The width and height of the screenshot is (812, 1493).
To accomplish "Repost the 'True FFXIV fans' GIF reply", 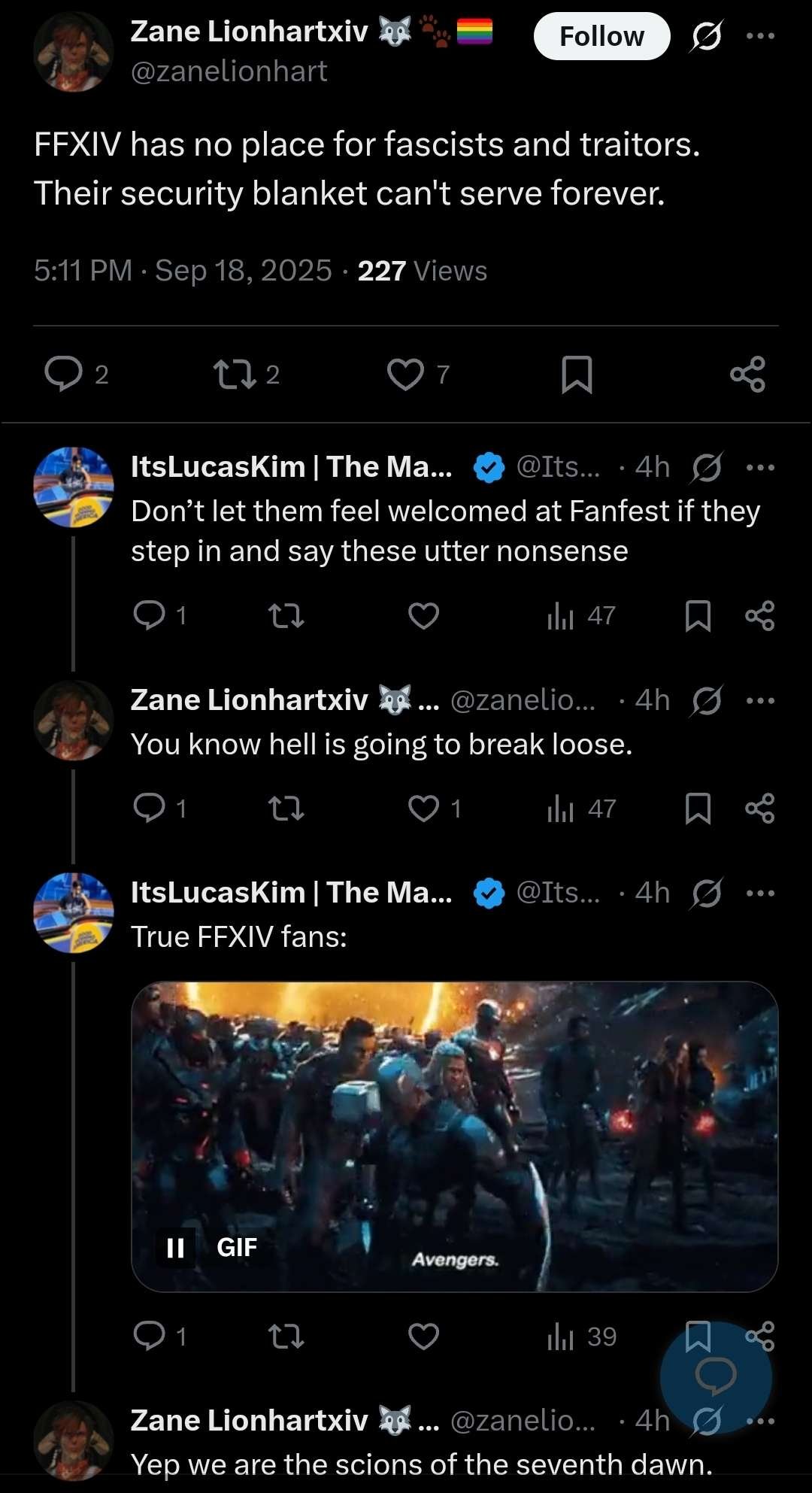I will click(286, 1337).
